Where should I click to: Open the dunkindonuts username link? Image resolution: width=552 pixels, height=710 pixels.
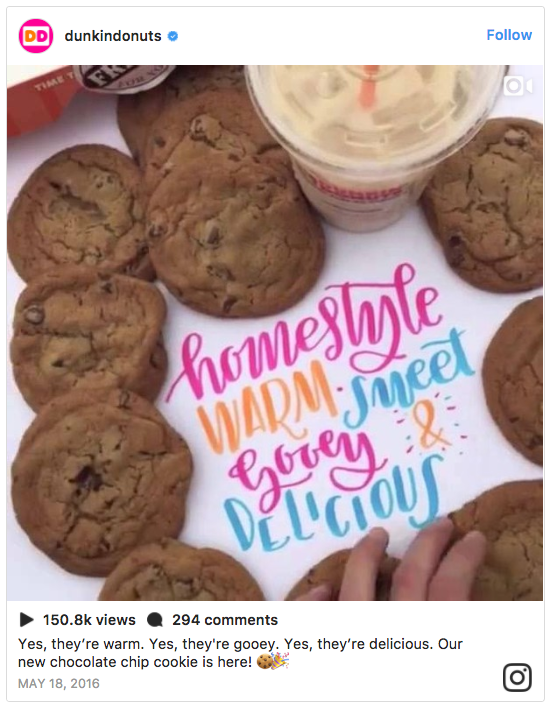click(x=113, y=36)
